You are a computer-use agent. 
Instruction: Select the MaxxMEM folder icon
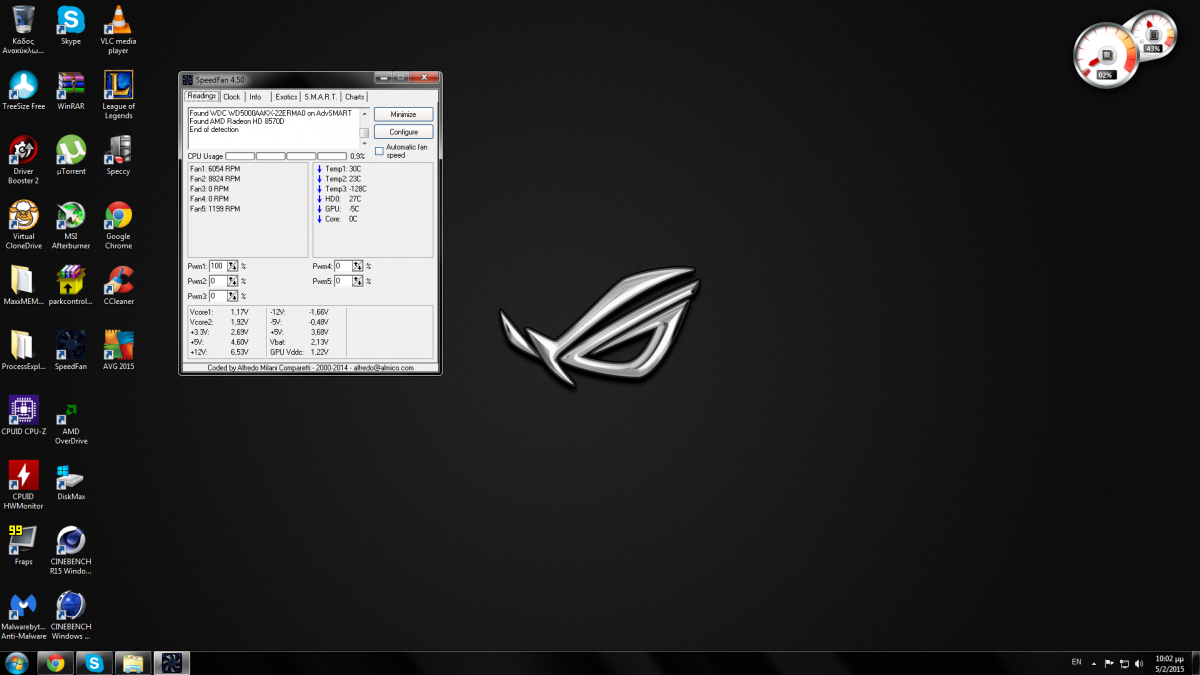pyautogui.click(x=24, y=285)
